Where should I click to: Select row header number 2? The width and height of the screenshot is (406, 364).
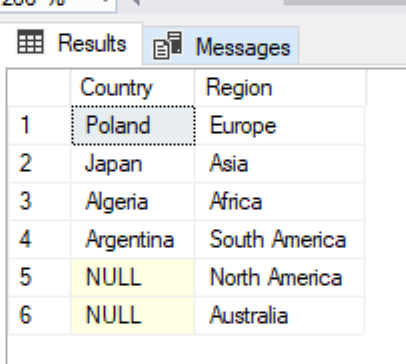click(x=39, y=164)
